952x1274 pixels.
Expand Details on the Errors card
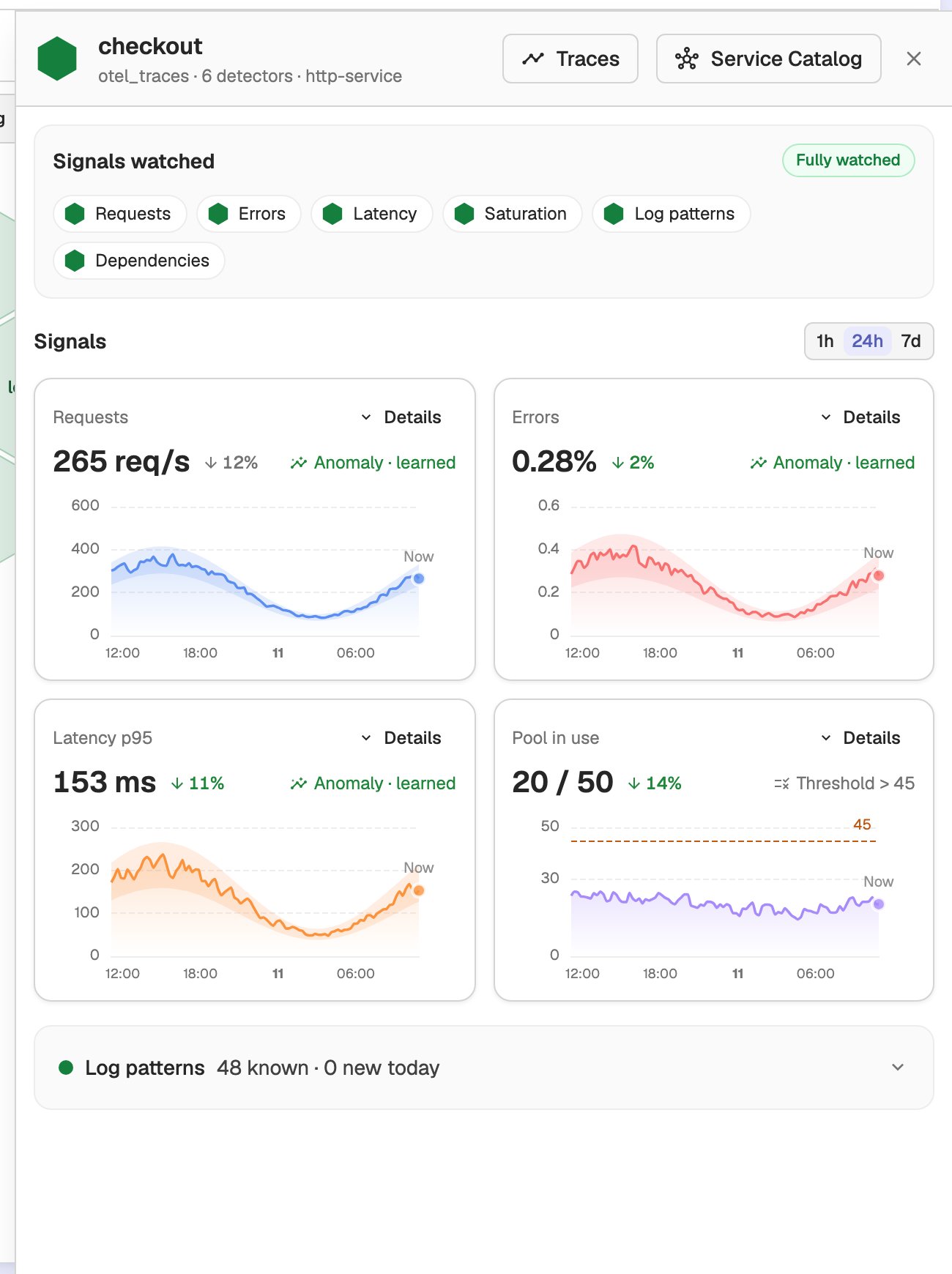860,417
